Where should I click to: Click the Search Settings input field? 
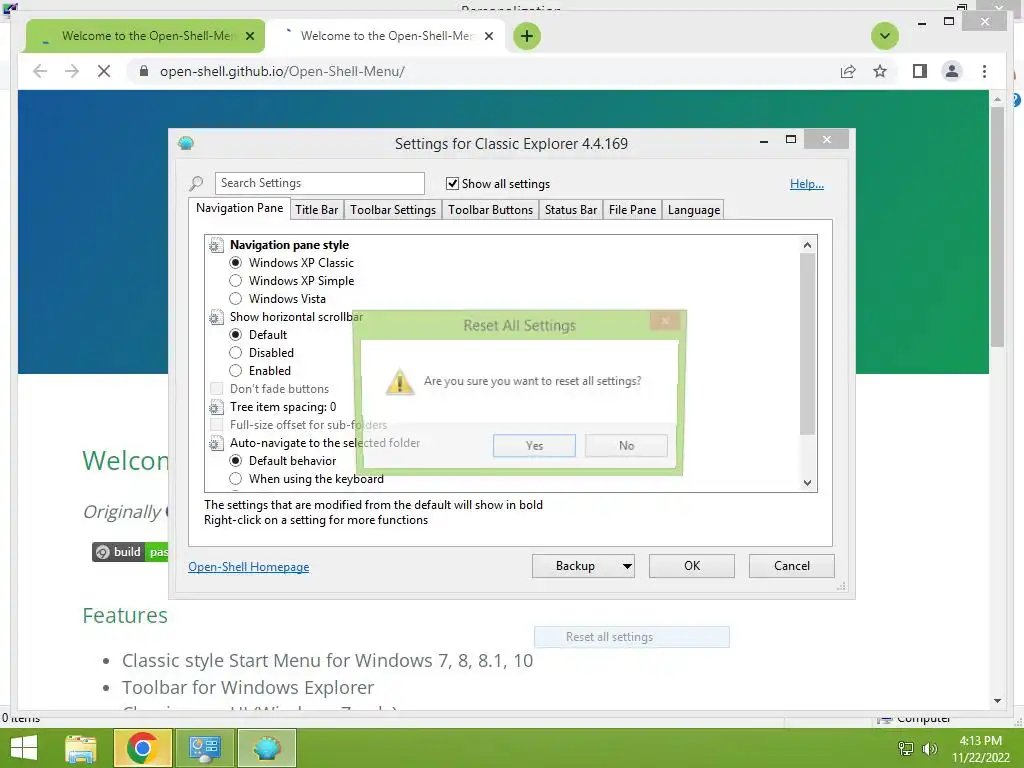pyautogui.click(x=319, y=184)
